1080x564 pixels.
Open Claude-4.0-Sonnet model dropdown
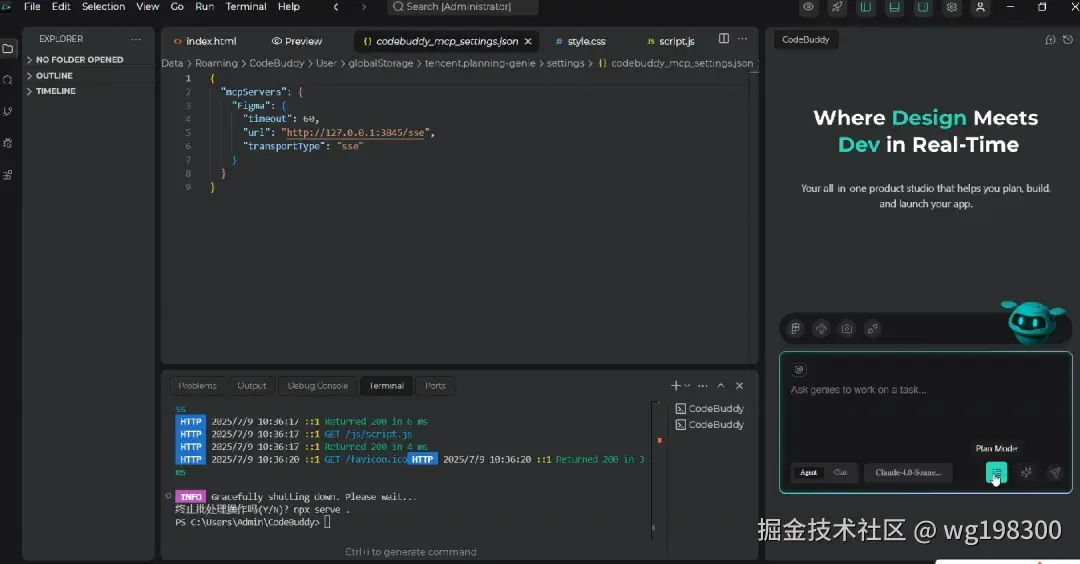pyautogui.click(x=908, y=472)
